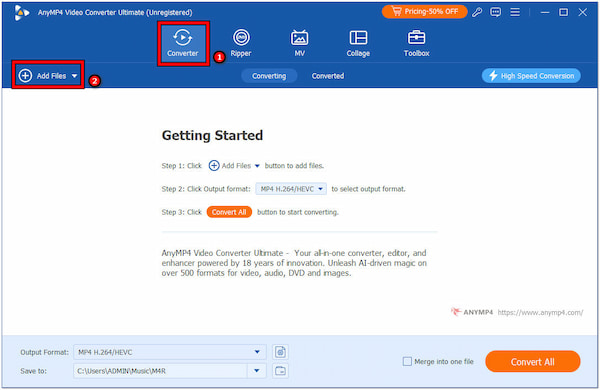This screenshot has width=600, height=390.
Task: Close the AnyMP4 window
Action: [x=582, y=12]
